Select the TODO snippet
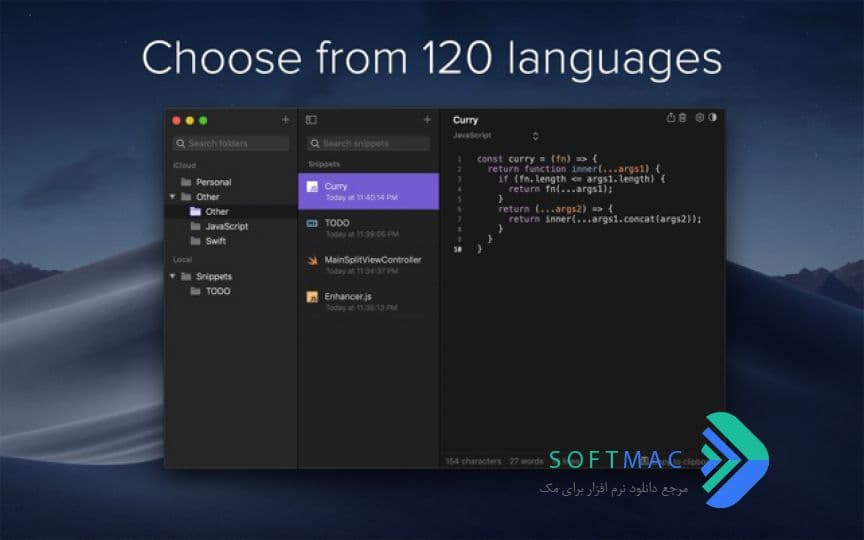This screenshot has width=864, height=540. [369, 228]
